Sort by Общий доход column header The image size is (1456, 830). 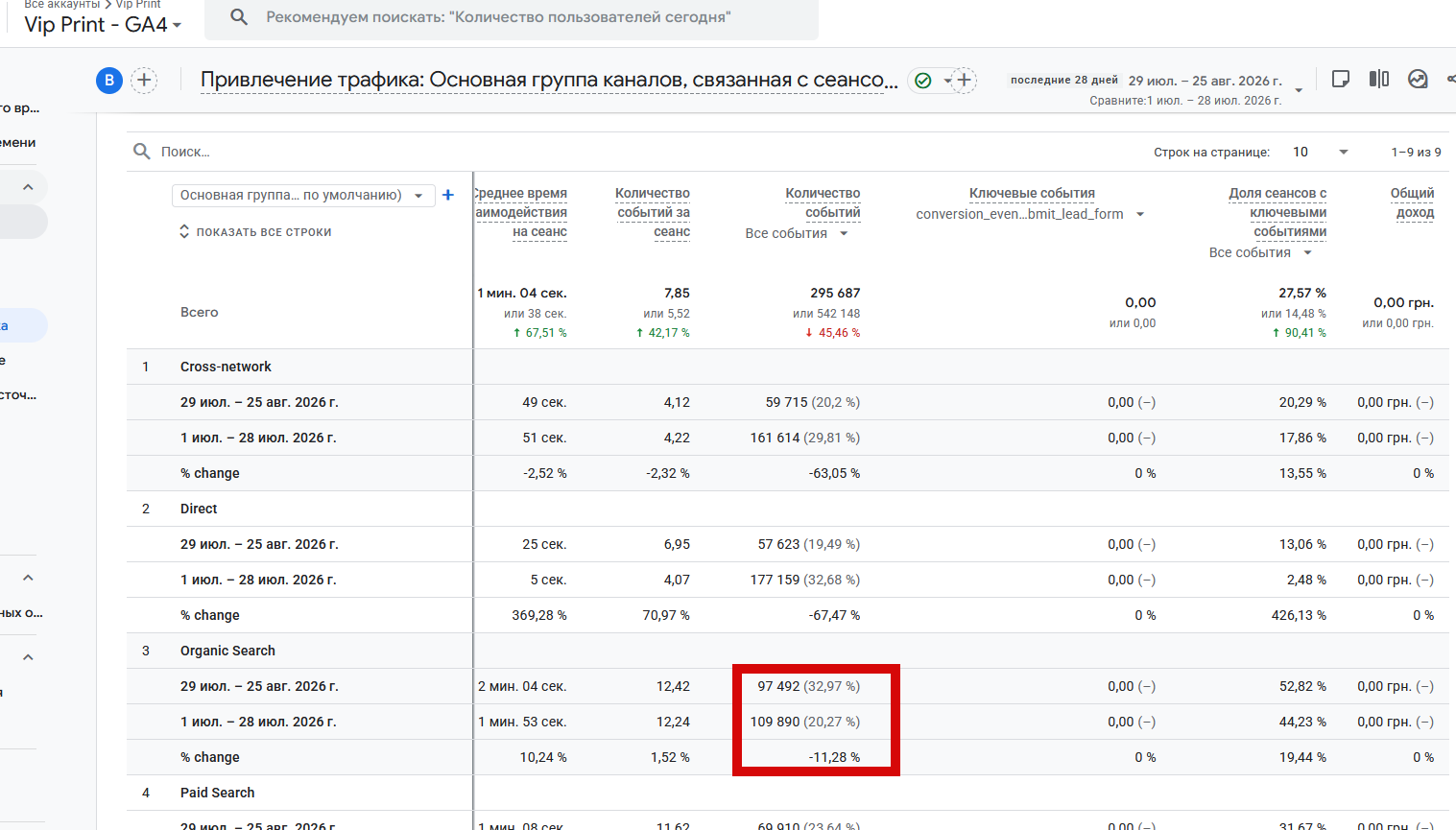[x=1412, y=202]
